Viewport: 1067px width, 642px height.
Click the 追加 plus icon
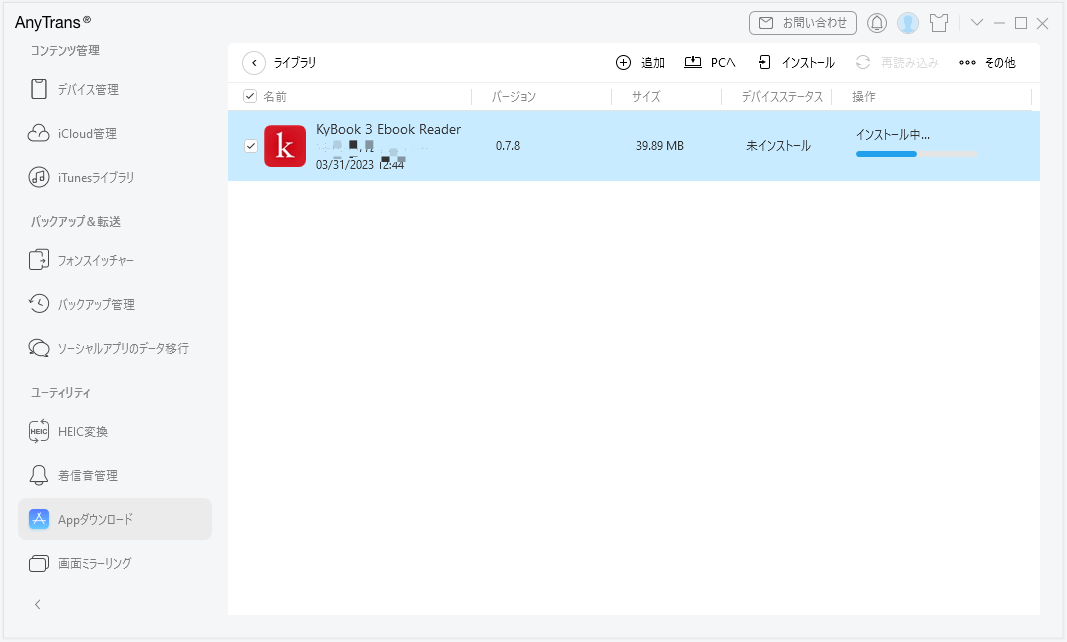(x=623, y=63)
